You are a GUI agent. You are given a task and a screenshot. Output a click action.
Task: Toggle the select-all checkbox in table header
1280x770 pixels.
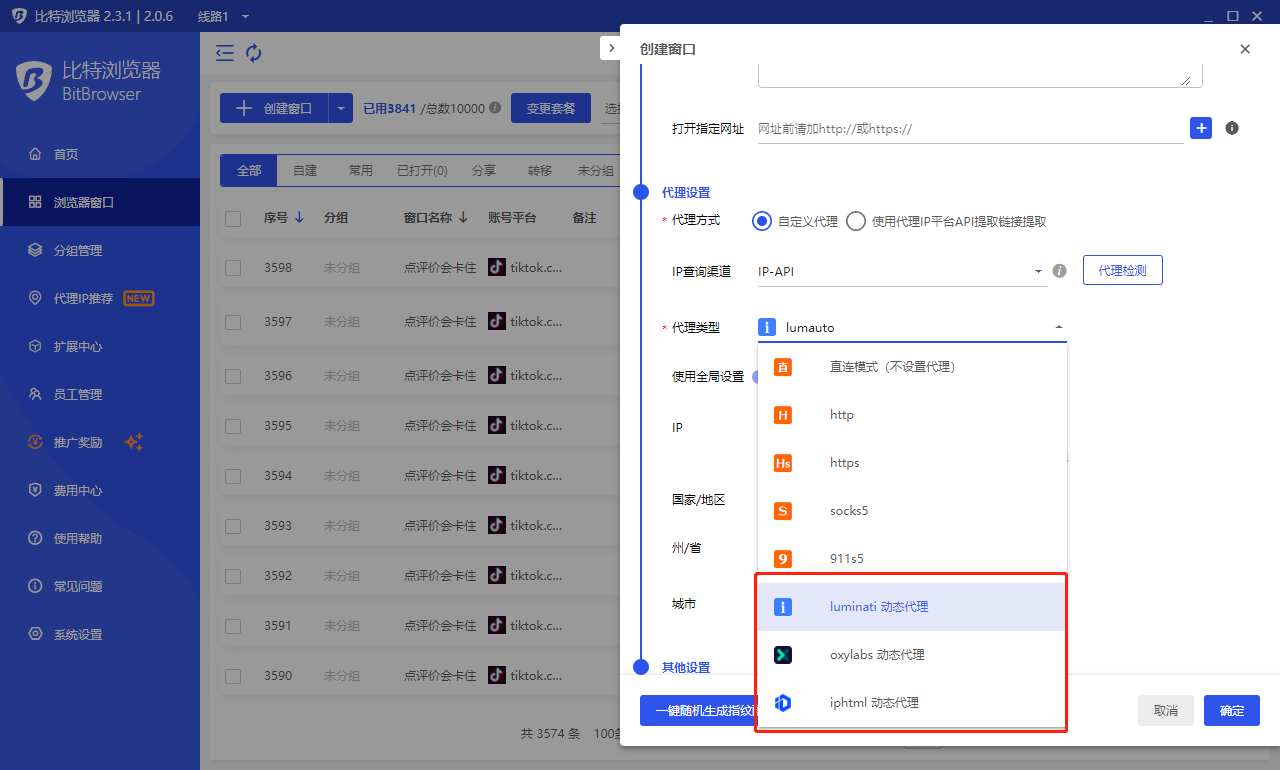[x=233, y=219]
